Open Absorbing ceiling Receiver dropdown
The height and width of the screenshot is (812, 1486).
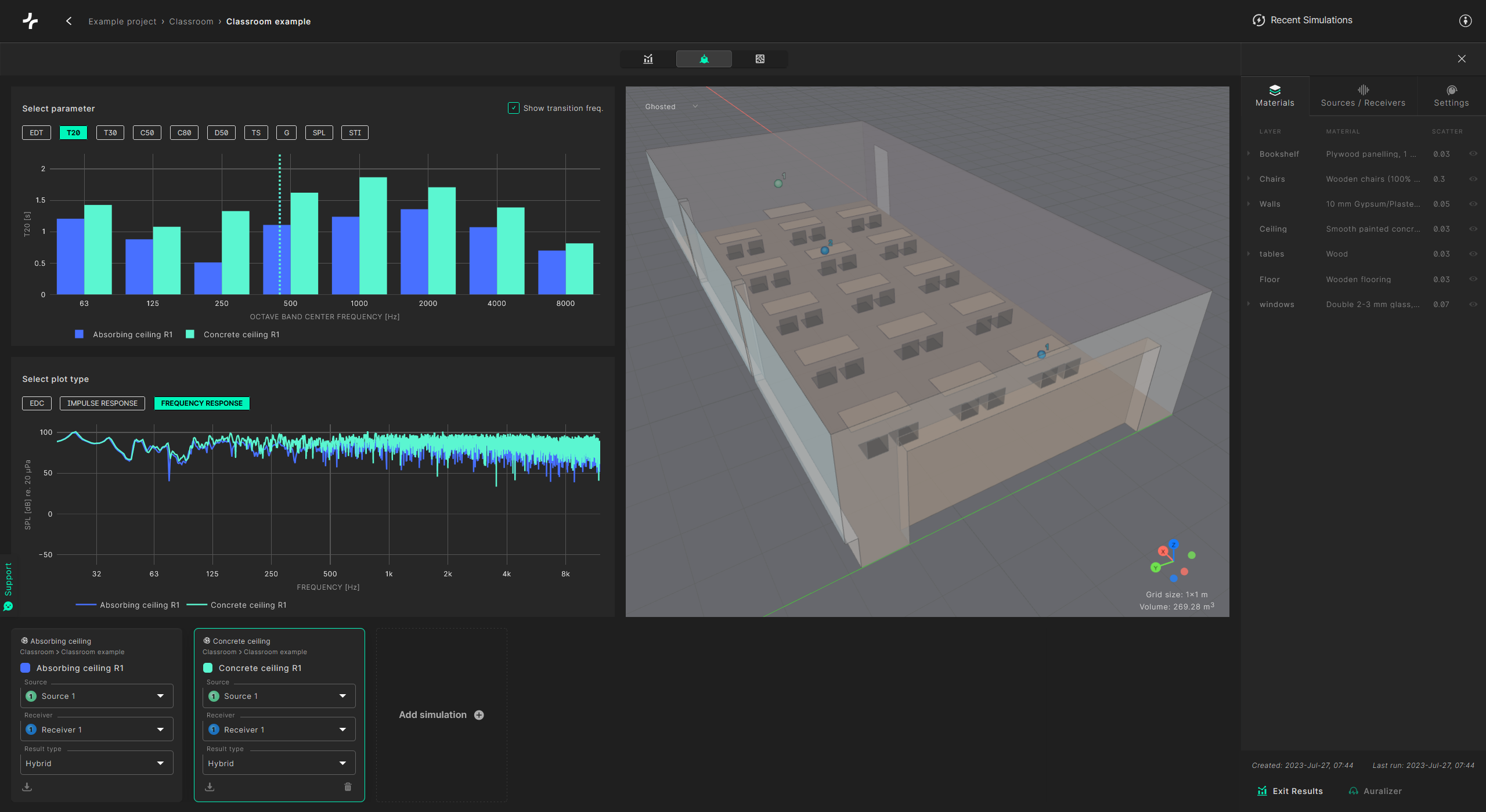97,730
